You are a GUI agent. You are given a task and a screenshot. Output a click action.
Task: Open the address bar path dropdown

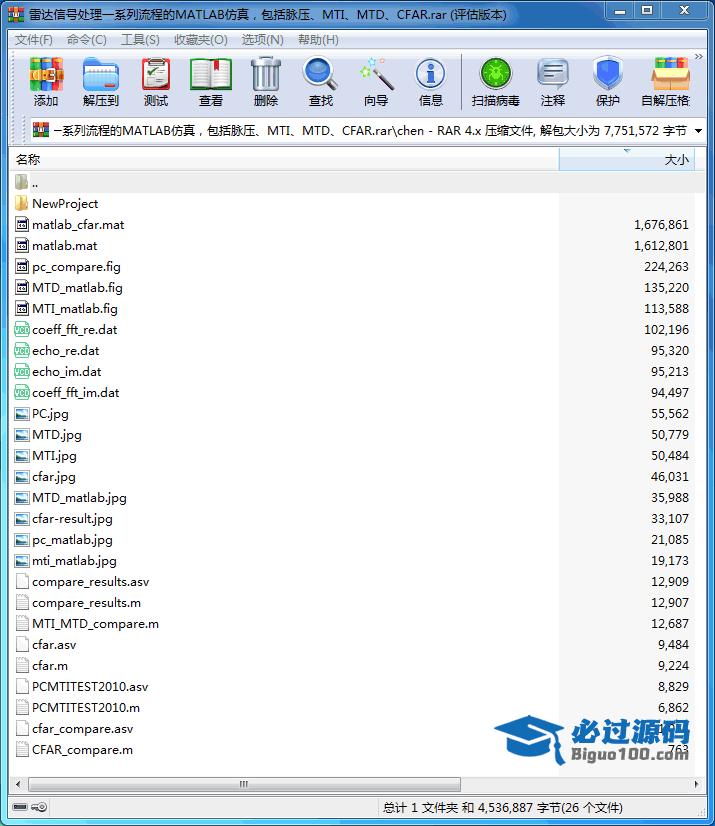pyautogui.click(x=699, y=131)
